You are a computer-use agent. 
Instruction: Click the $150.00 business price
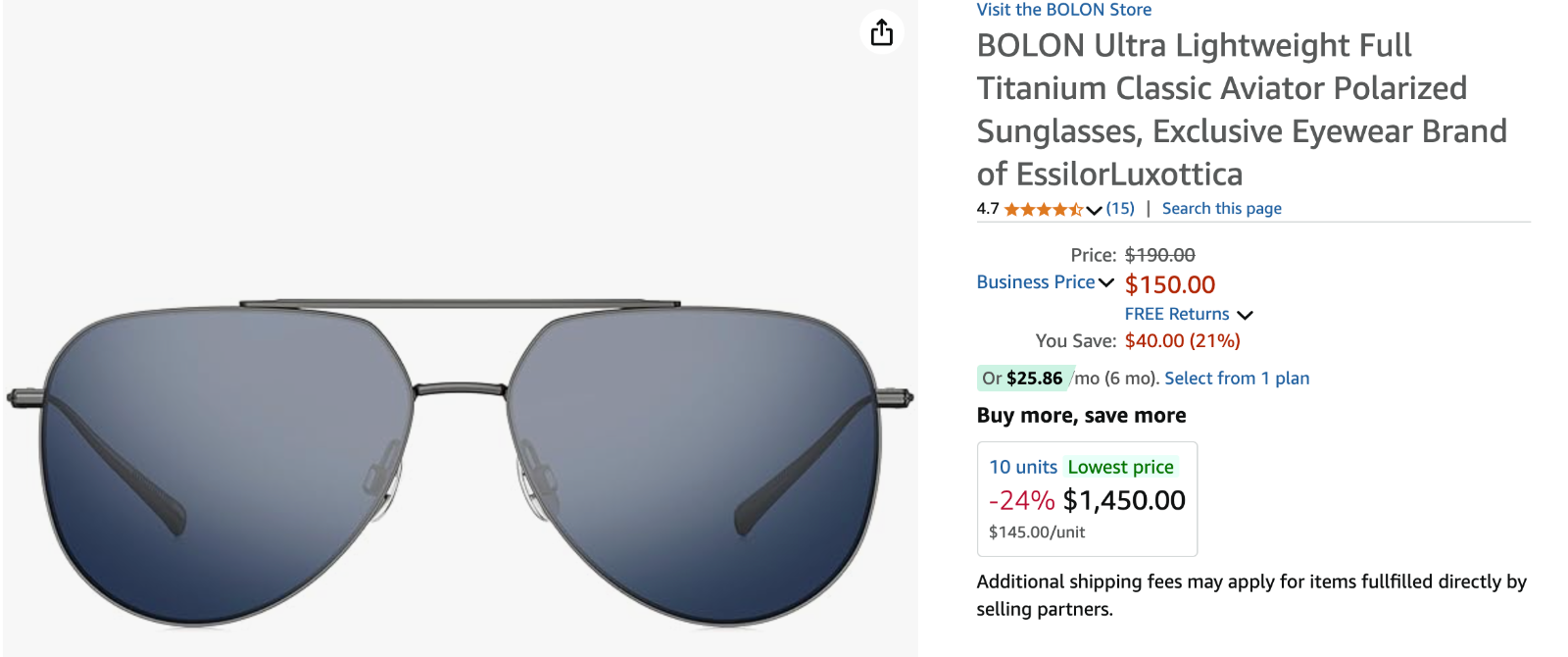(1169, 285)
